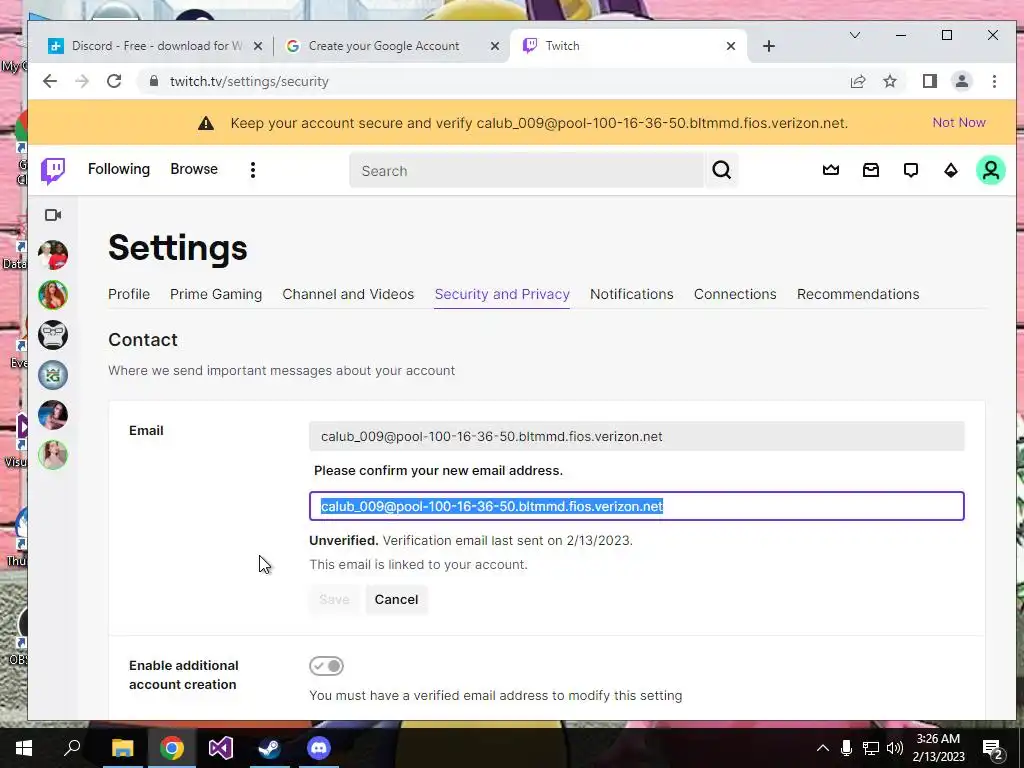Image resolution: width=1024 pixels, height=768 pixels.
Task: Open the Notifications settings tab
Action: 632,294
